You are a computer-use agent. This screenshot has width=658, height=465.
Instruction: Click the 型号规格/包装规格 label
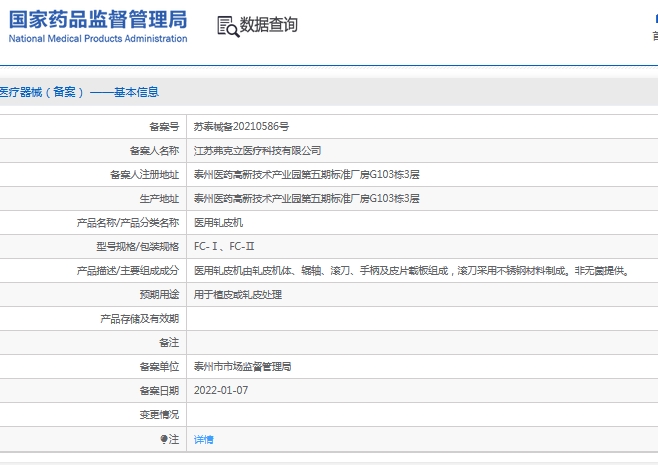click(138, 246)
